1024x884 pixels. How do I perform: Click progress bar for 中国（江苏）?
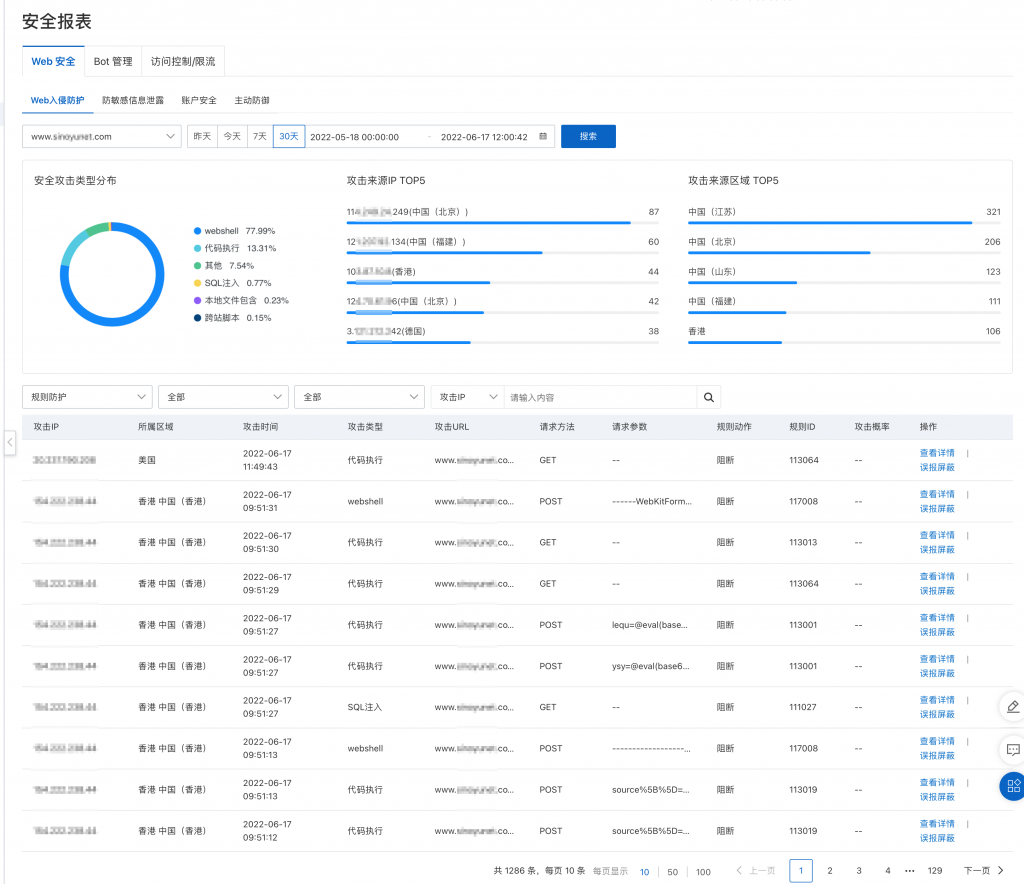[x=844, y=223]
